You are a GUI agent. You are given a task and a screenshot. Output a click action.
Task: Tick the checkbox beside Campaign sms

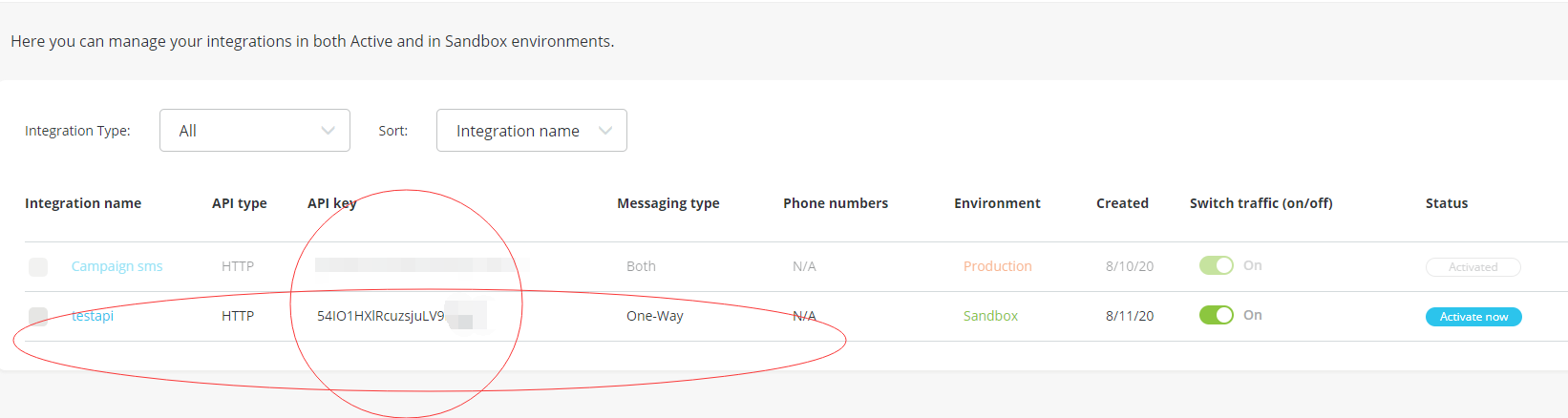click(38, 267)
